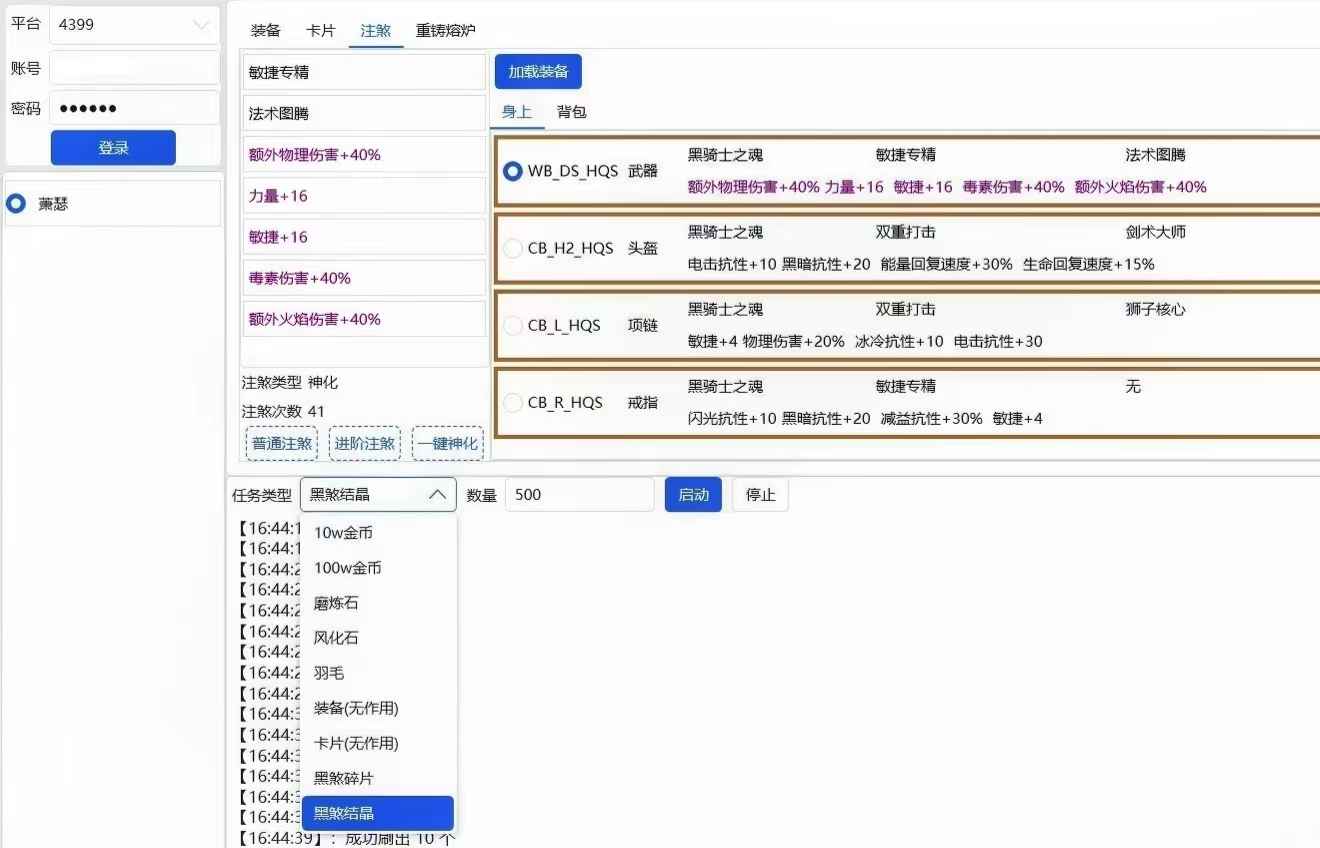Viewport: 1320px width, 848px height.
Task: Click the 一键神化 button
Action: tap(447, 443)
